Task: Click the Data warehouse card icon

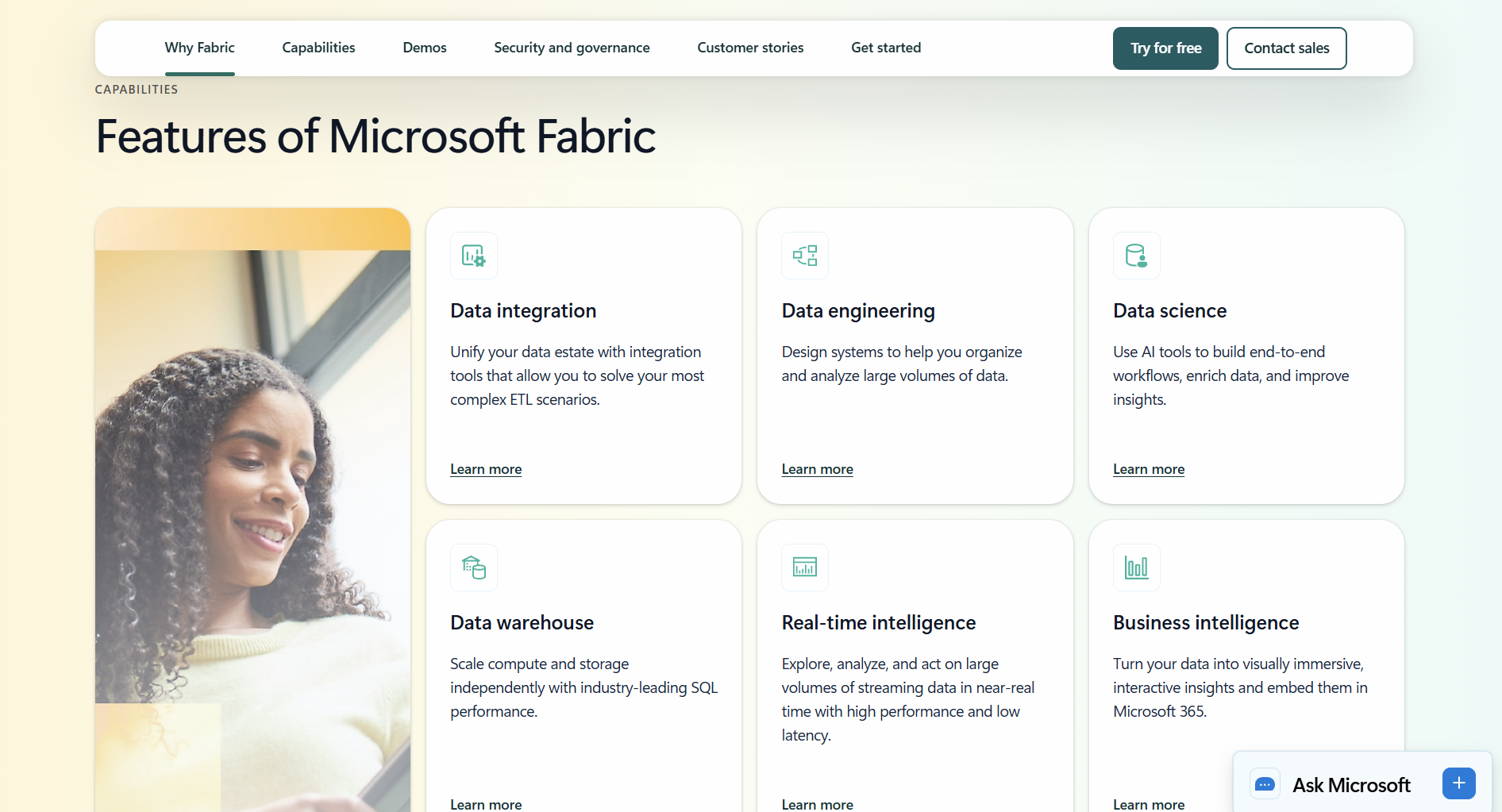Action: (474, 568)
